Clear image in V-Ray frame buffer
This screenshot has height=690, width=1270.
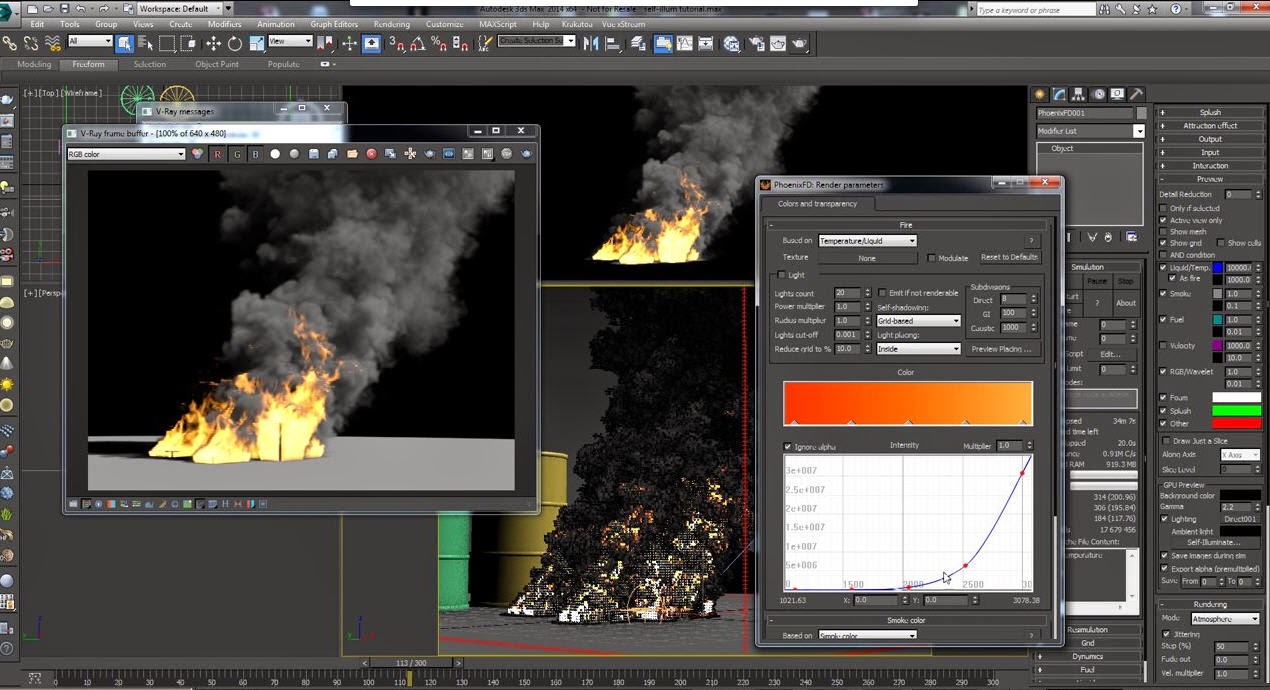pos(371,154)
